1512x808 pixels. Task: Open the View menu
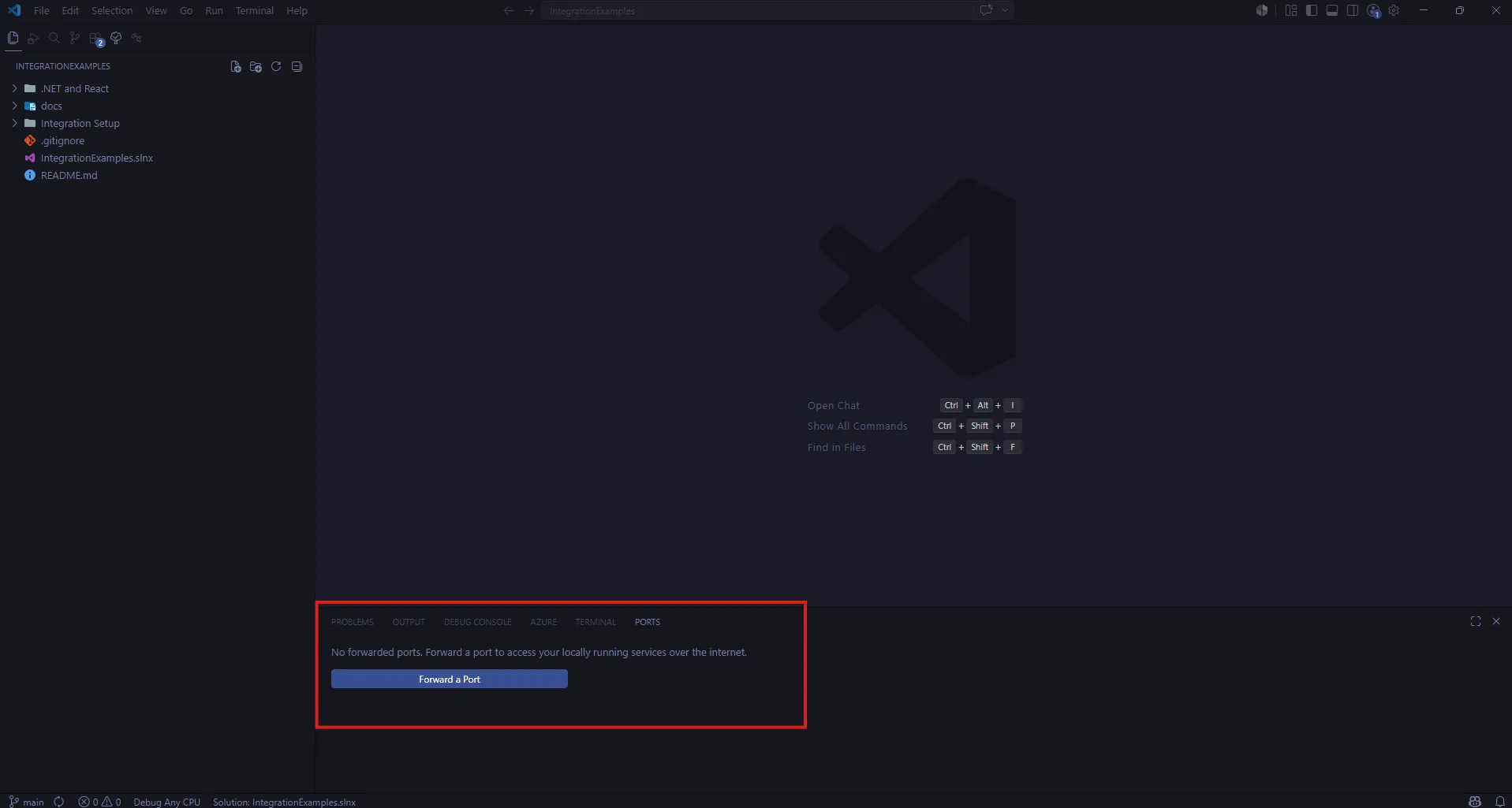point(156,10)
